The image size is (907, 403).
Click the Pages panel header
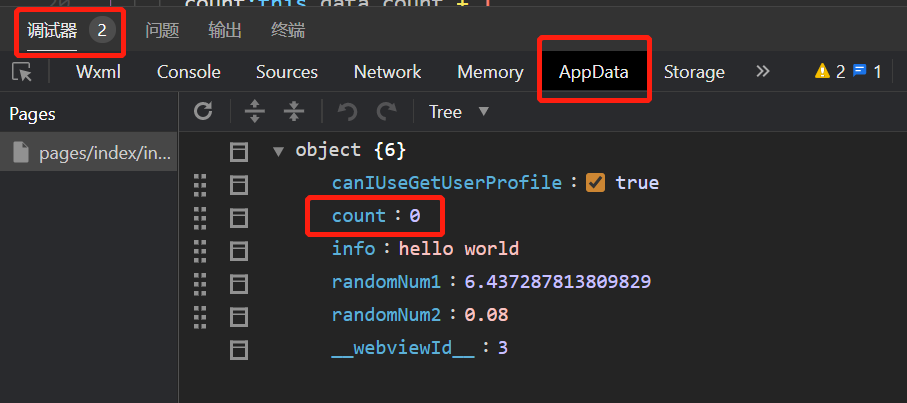click(x=32, y=114)
